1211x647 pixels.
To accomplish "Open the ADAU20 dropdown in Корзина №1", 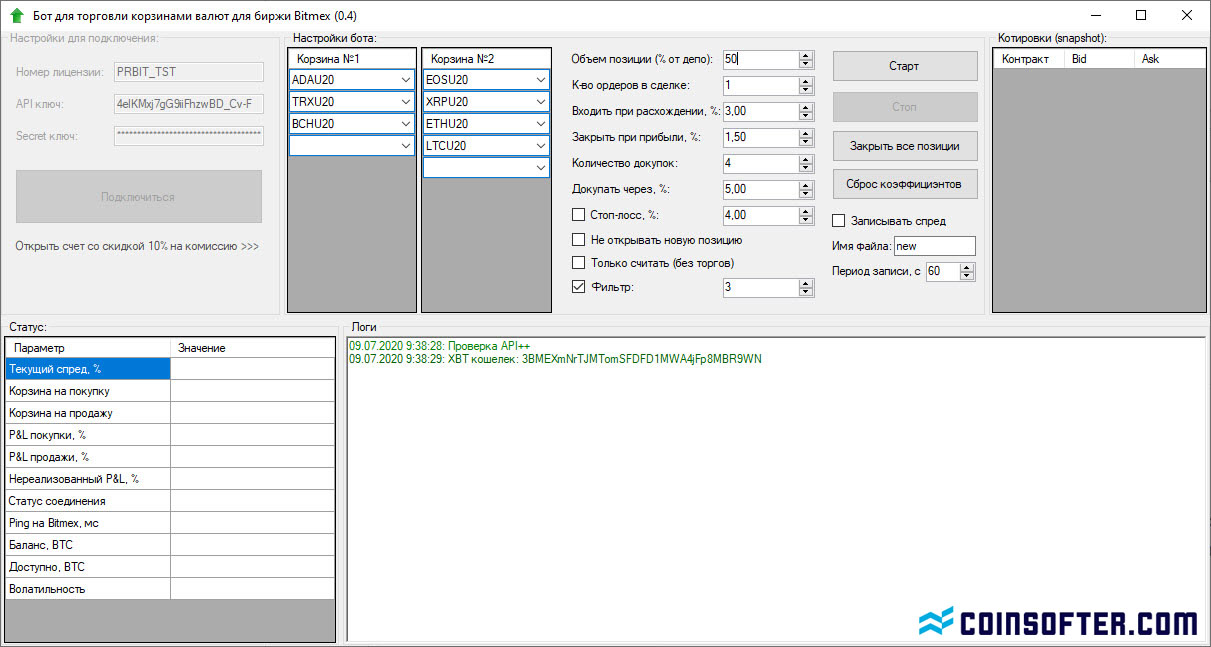I will (405, 80).
